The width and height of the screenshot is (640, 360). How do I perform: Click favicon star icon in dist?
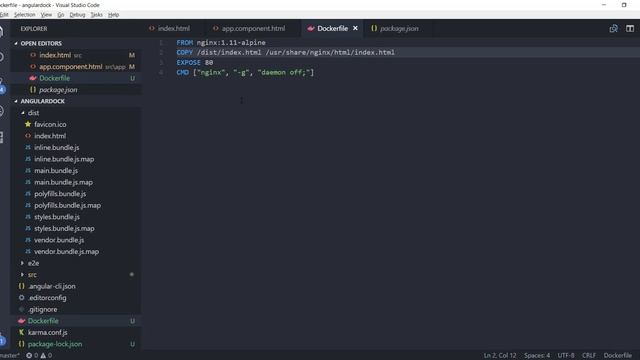[28, 124]
